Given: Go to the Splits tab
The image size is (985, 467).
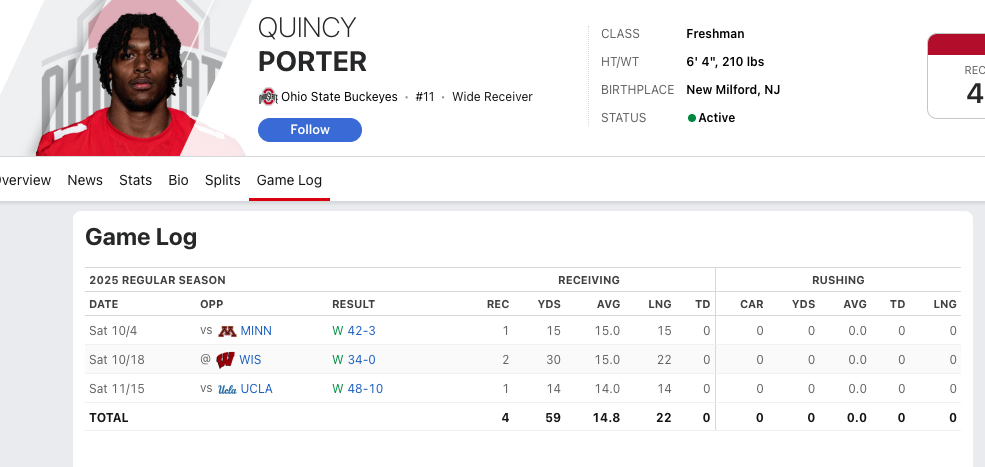Looking at the screenshot, I should click(222, 180).
